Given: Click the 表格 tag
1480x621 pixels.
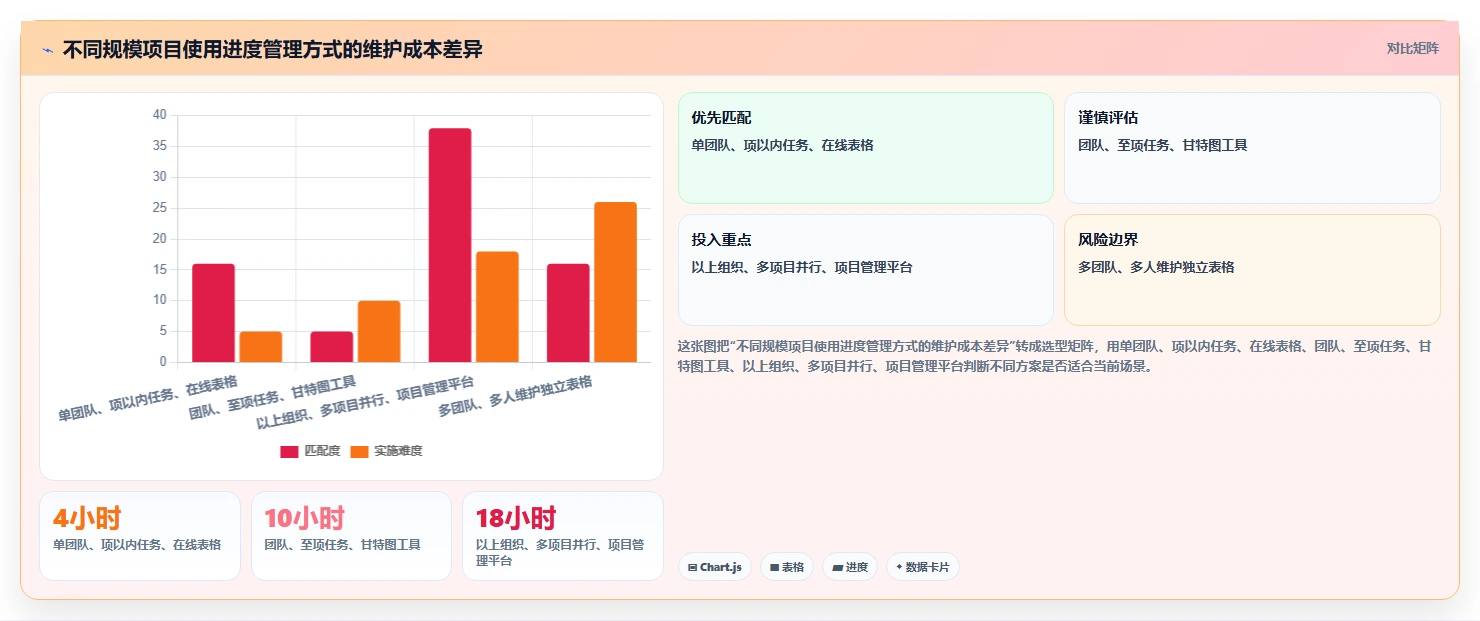Looking at the screenshot, I should tap(787, 567).
